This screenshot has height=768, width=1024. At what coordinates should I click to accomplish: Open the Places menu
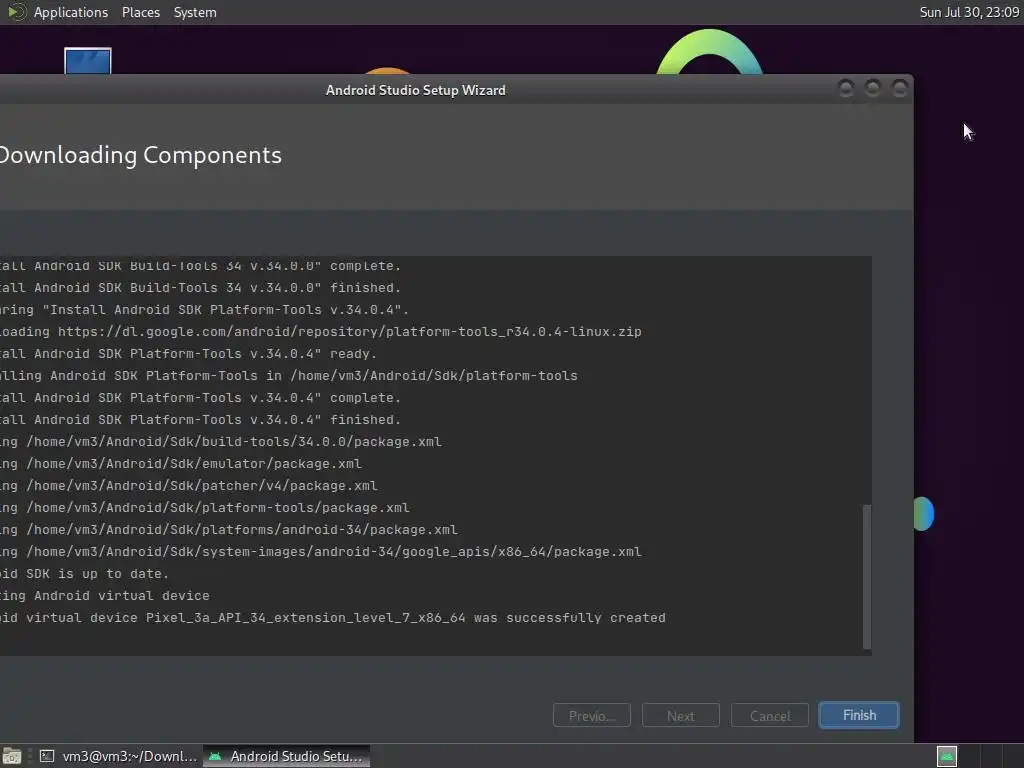click(140, 12)
